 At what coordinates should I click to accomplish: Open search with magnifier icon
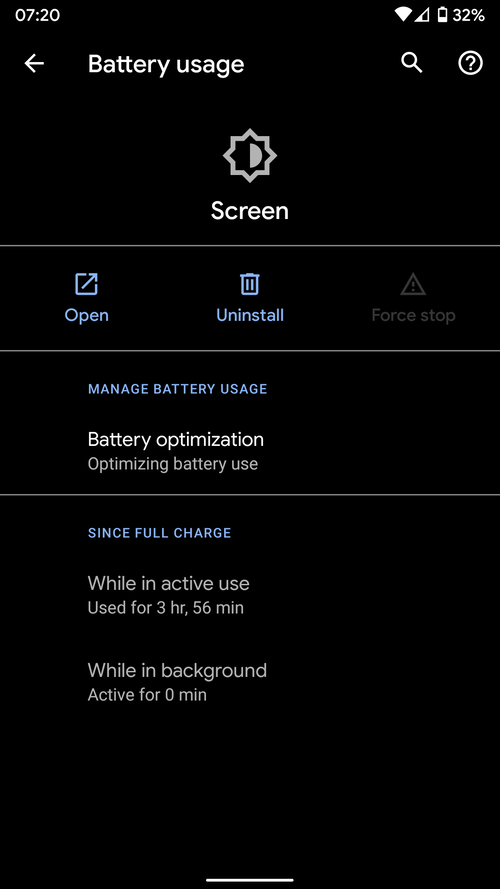(x=412, y=63)
